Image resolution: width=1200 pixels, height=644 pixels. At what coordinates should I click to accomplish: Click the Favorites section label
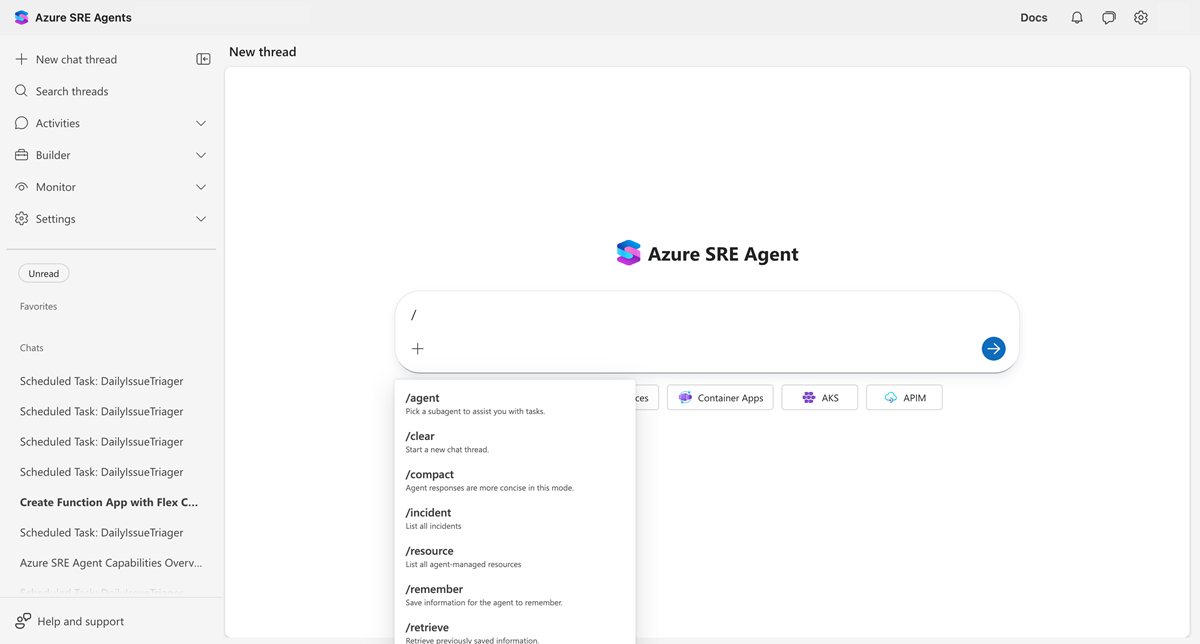pos(38,306)
